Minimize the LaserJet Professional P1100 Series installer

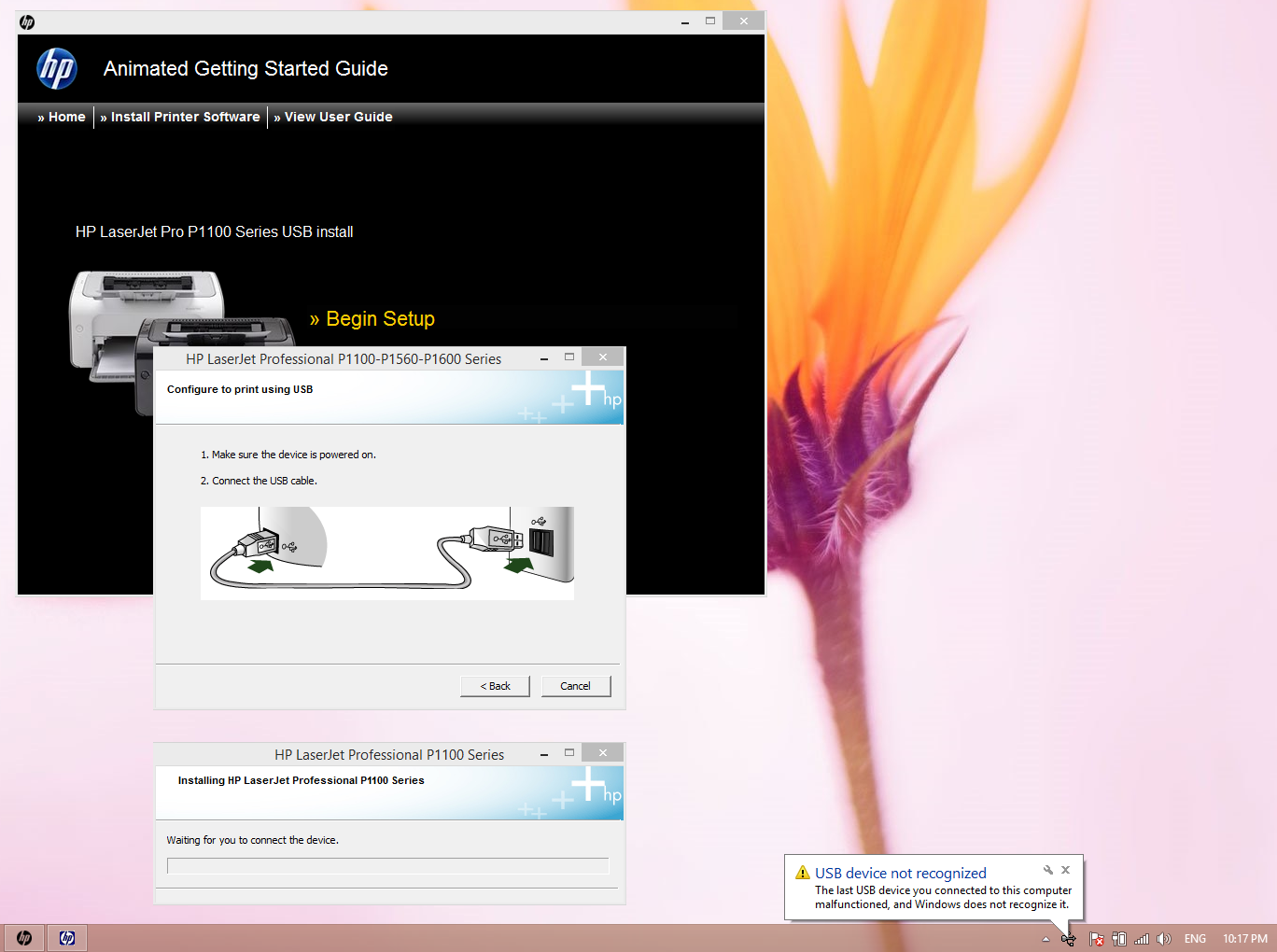pos(544,753)
